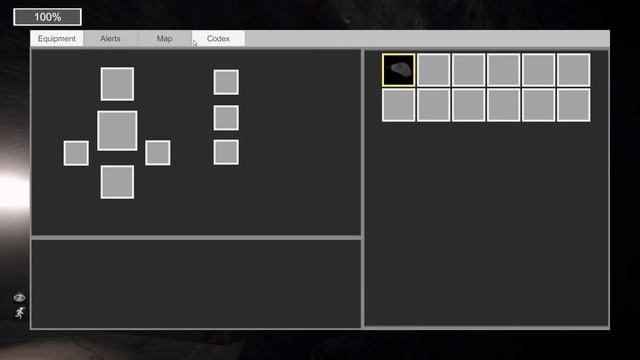This screenshot has height=360, width=640.
Task: Click the running figure stance icon
Action: tap(20, 313)
